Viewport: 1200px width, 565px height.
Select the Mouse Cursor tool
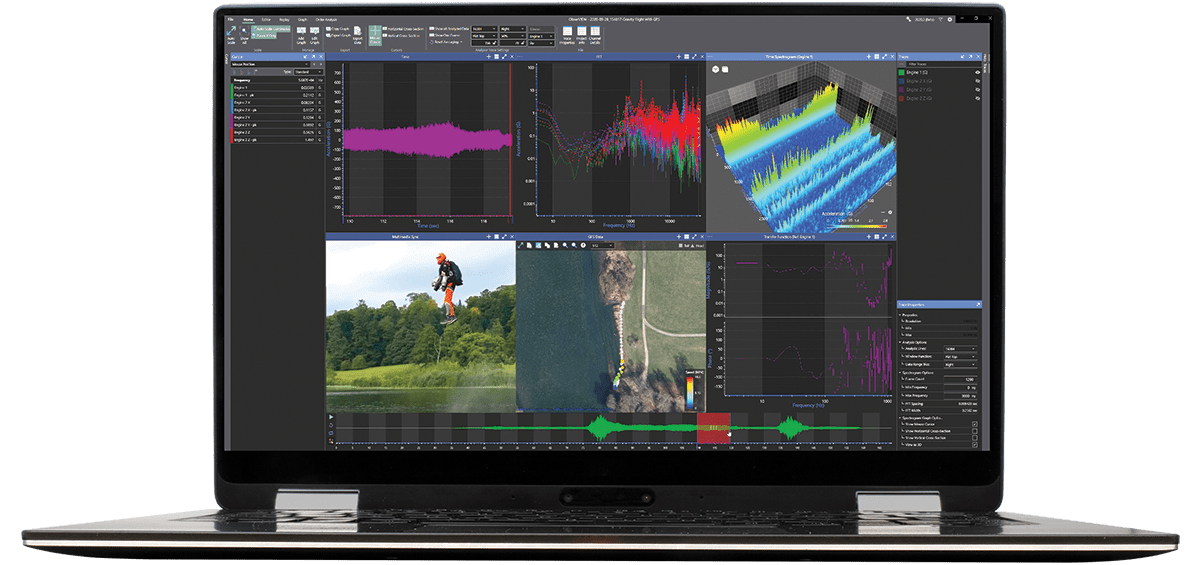click(375, 35)
